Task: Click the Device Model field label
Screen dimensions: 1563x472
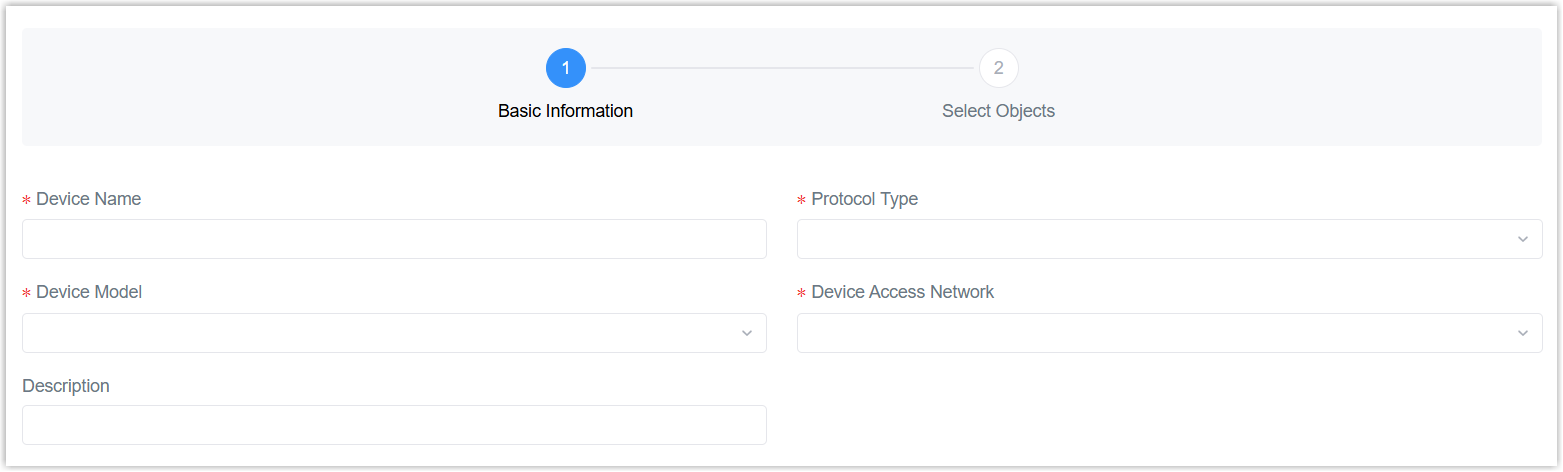Action: 89,292
